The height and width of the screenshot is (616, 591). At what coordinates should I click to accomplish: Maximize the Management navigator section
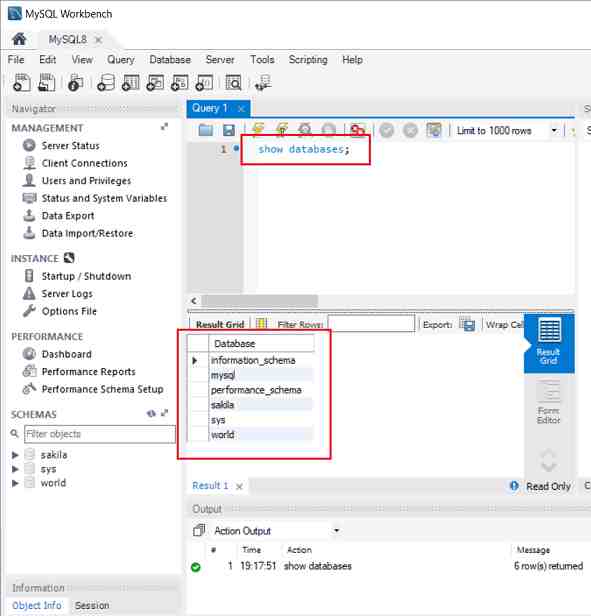click(165, 127)
